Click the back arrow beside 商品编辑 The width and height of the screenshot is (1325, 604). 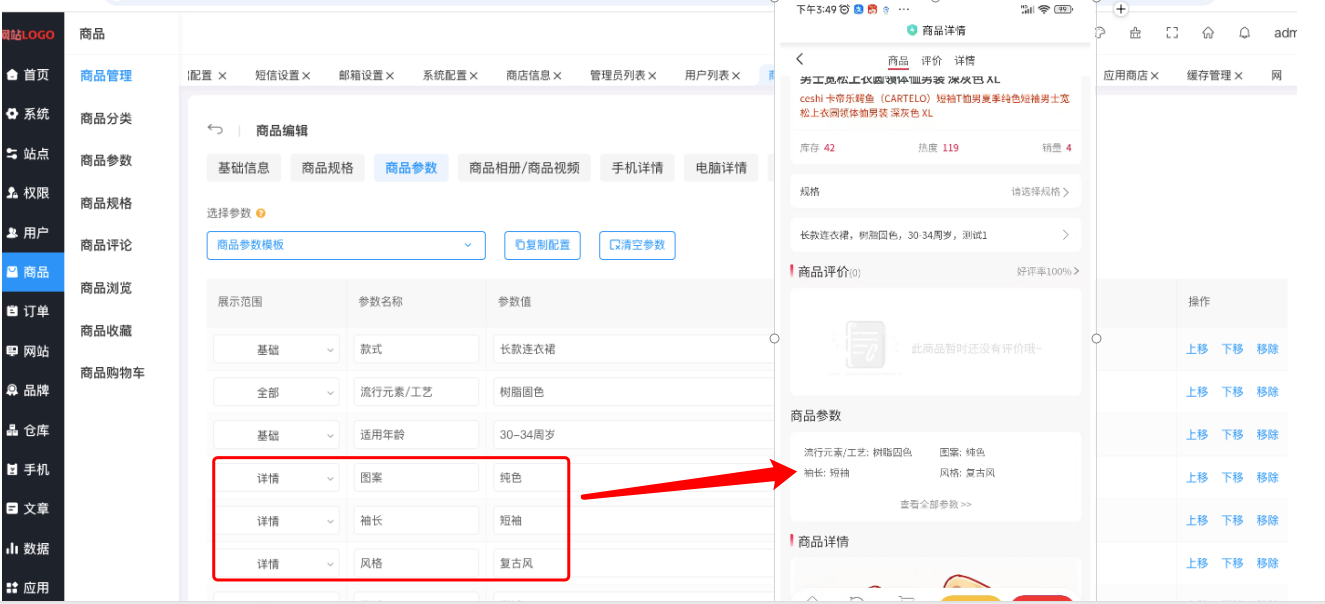tap(215, 130)
